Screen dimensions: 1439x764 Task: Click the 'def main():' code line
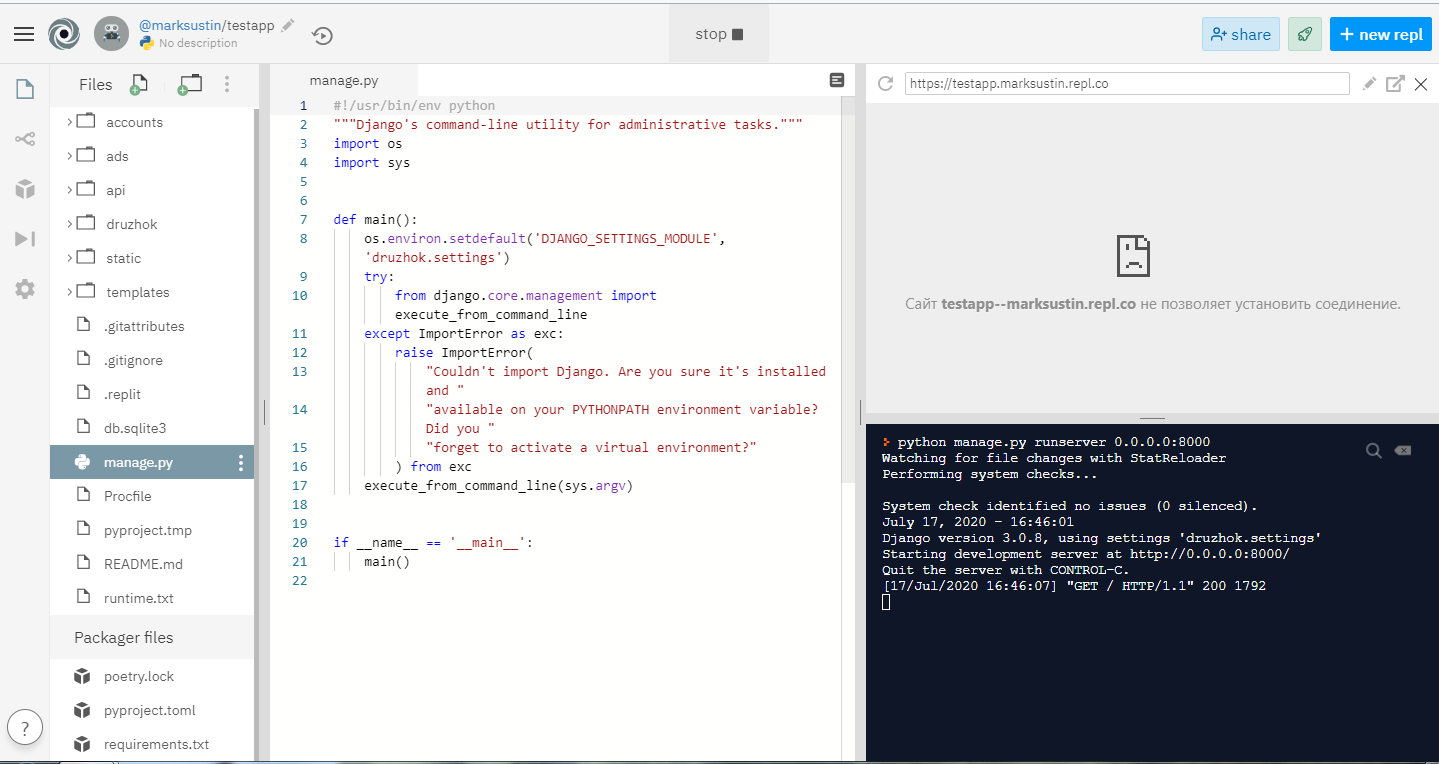pyautogui.click(x=376, y=219)
